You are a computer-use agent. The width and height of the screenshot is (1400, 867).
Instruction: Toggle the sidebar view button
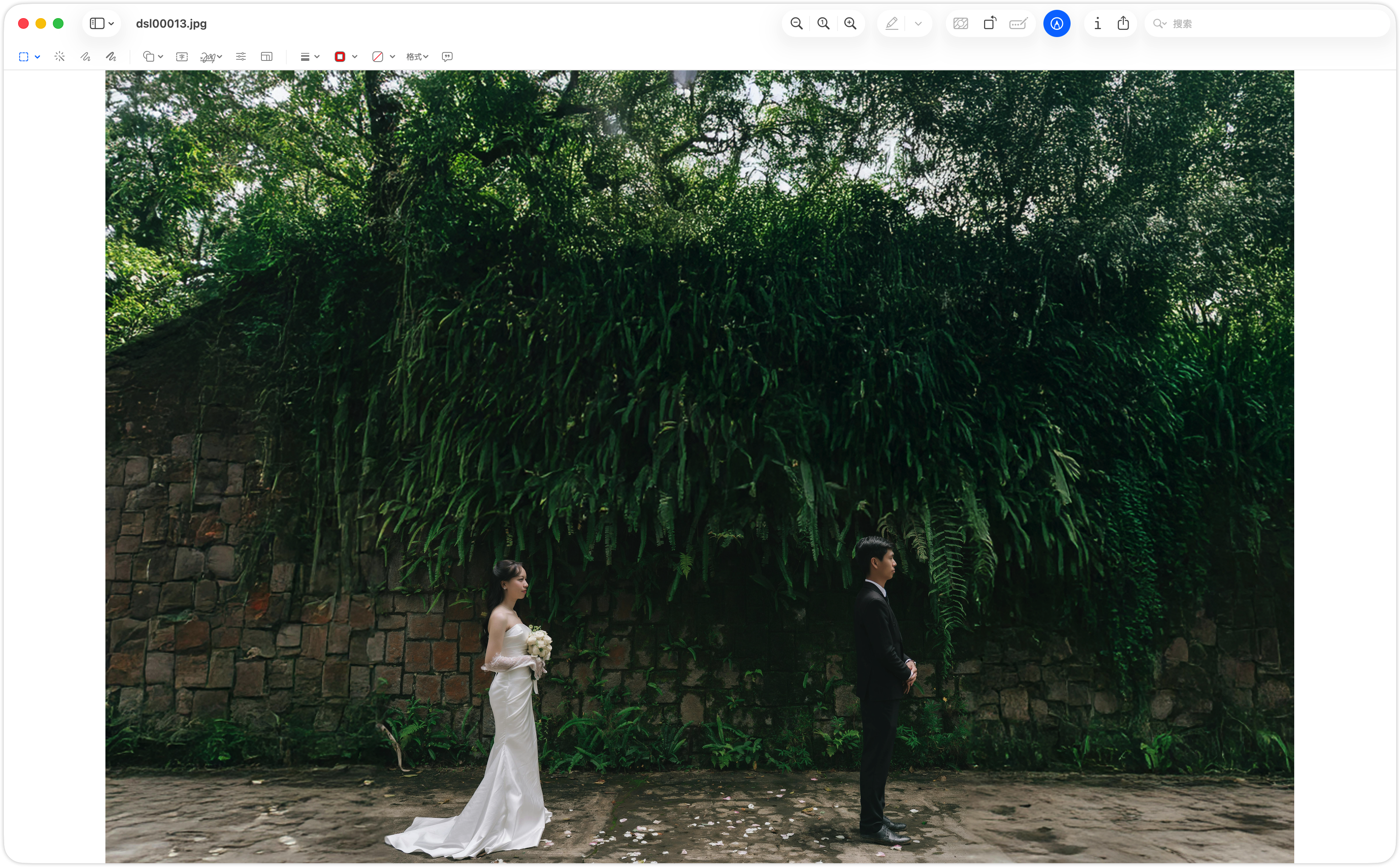(x=97, y=23)
